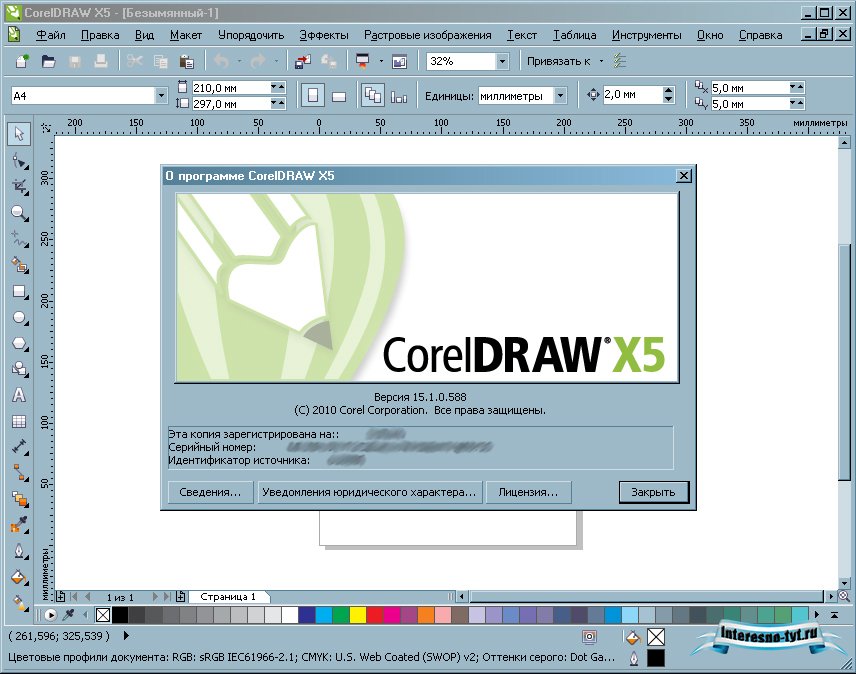
Task: Set portrait page orientation
Action: point(313,96)
